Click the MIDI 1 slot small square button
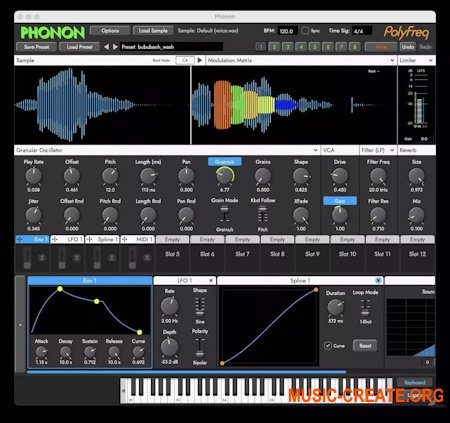This screenshot has width=450, height=423. pyautogui.click(x=147, y=257)
